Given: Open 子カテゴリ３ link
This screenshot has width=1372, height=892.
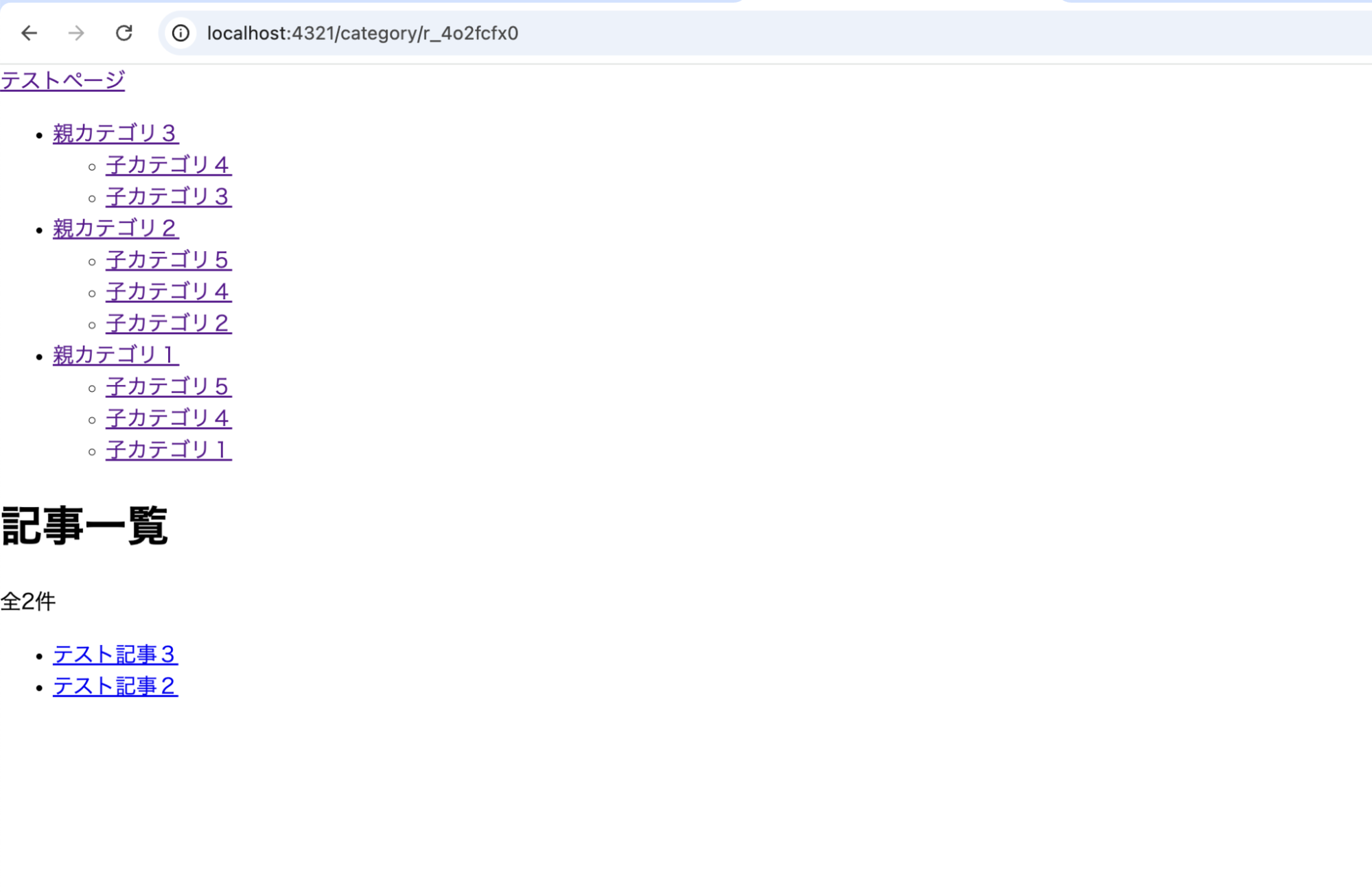Looking at the screenshot, I should pyautogui.click(x=168, y=196).
